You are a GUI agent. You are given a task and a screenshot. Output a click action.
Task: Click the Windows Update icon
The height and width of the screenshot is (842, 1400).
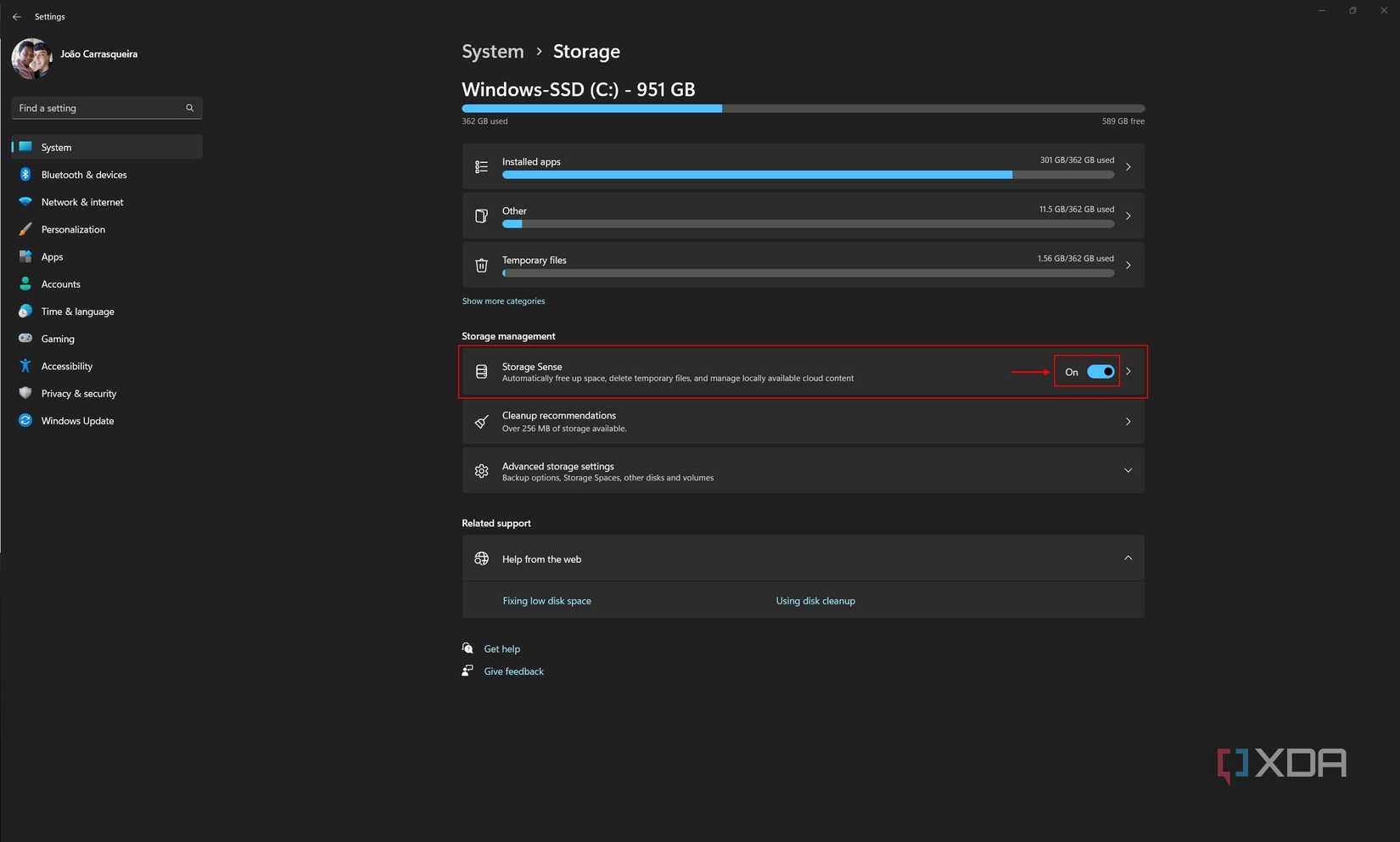click(25, 420)
